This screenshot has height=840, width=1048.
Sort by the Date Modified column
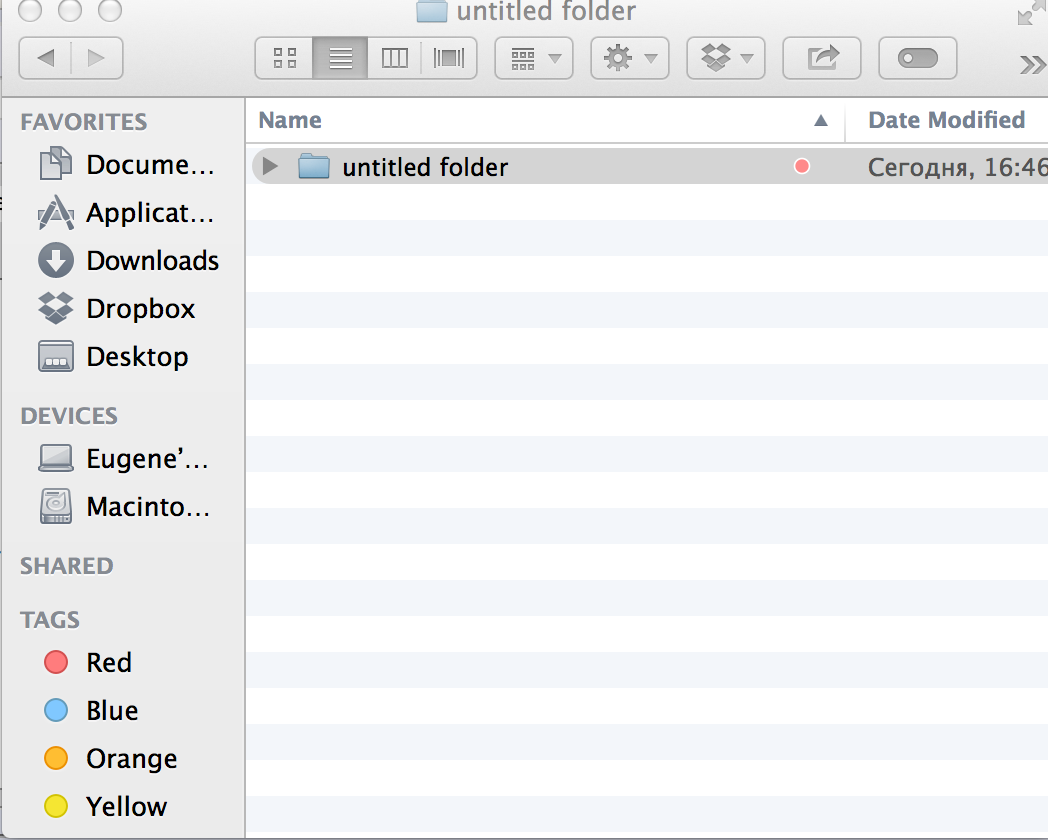pyautogui.click(x=946, y=120)
